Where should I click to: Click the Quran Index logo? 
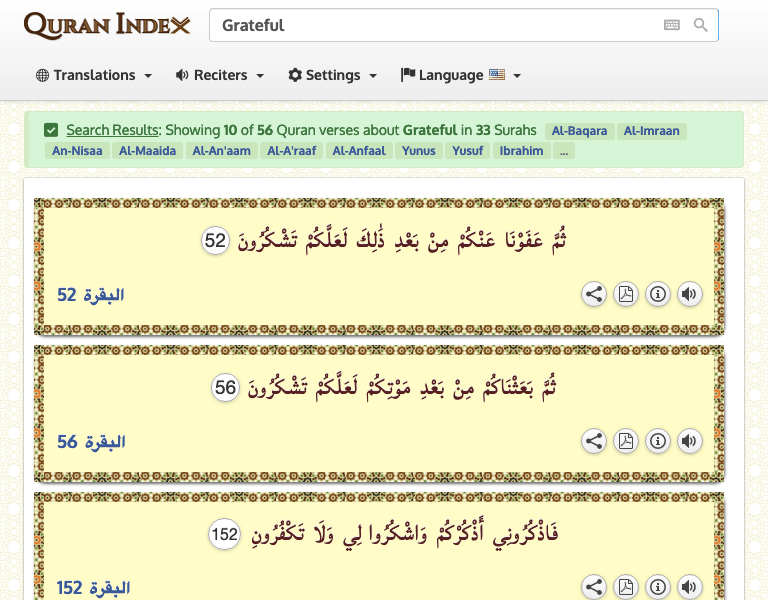click(x=107, y=25)
